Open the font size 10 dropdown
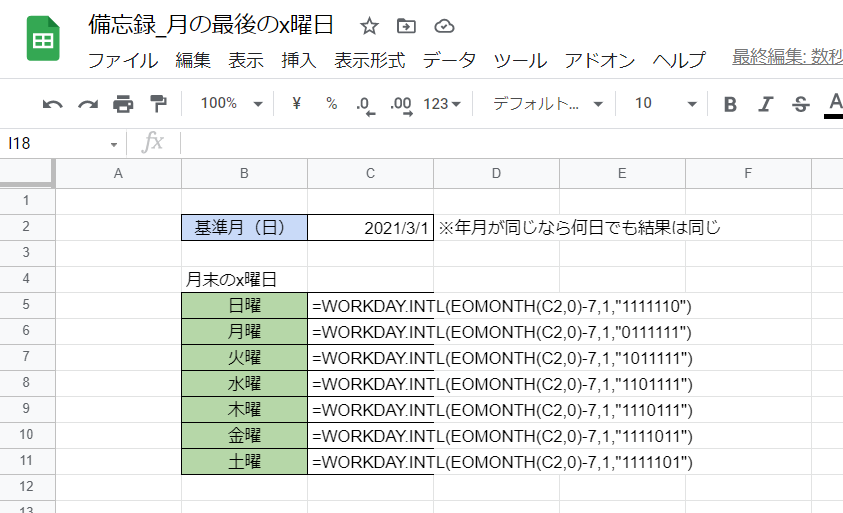This screenshot has height=513, width=843. pos(665,103)
